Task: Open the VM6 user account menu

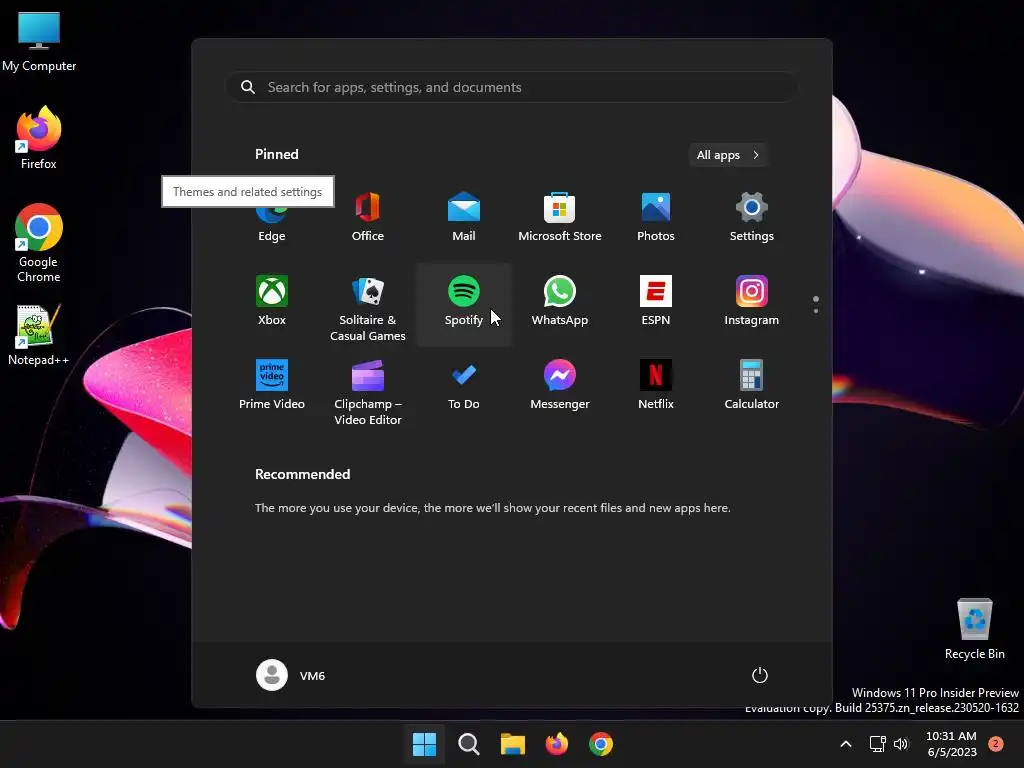Action: coord(291,675)
